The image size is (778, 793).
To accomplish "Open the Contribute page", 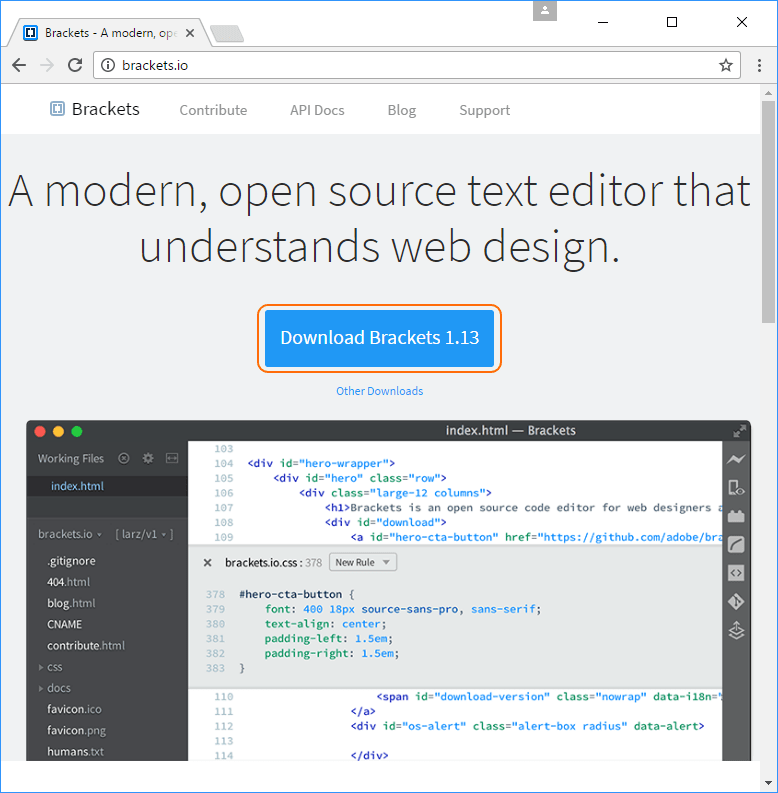I will 213,110.
